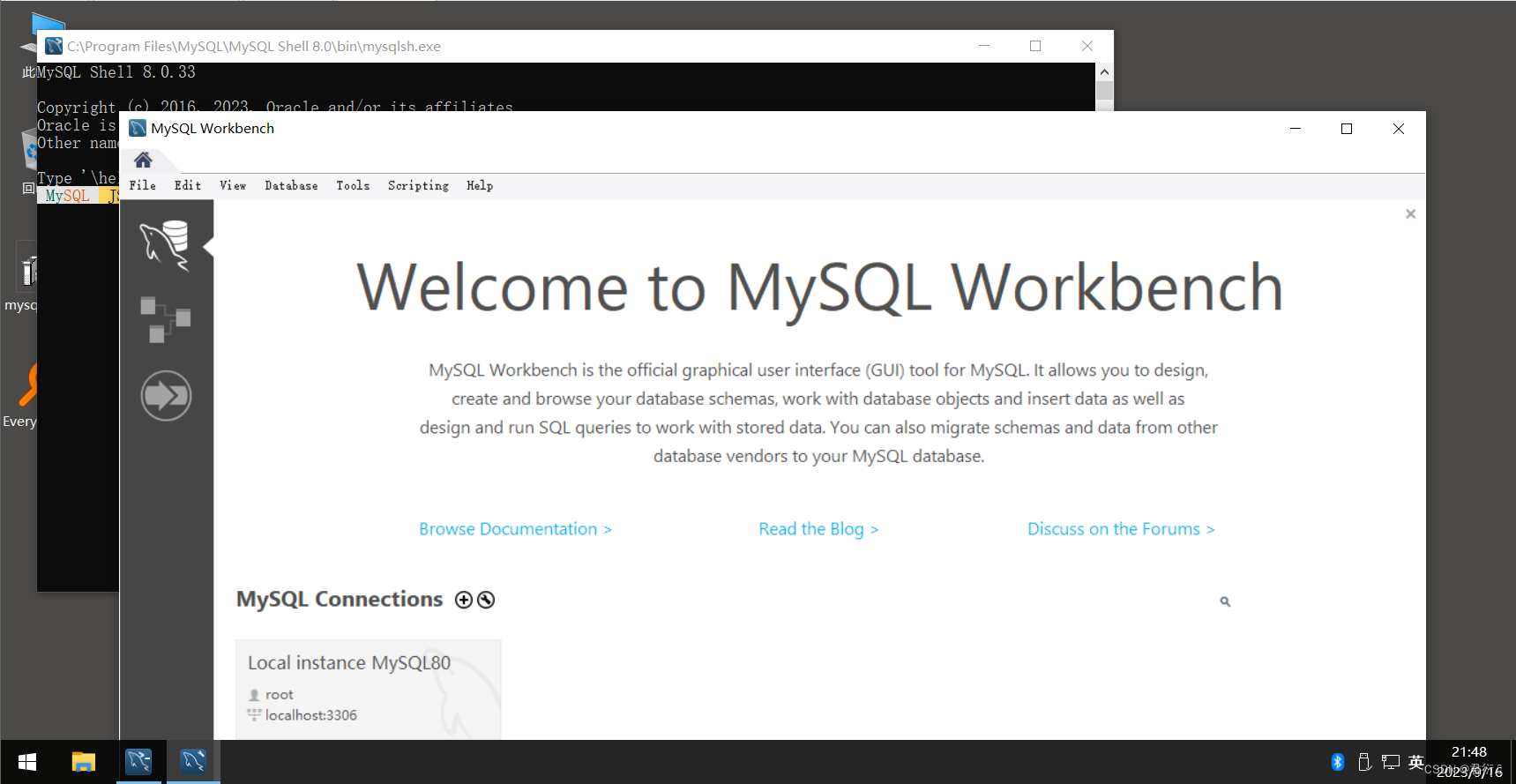The image size is (1516, 784).
Task: Click the USB device tray icon
Action: (1364, 762)
